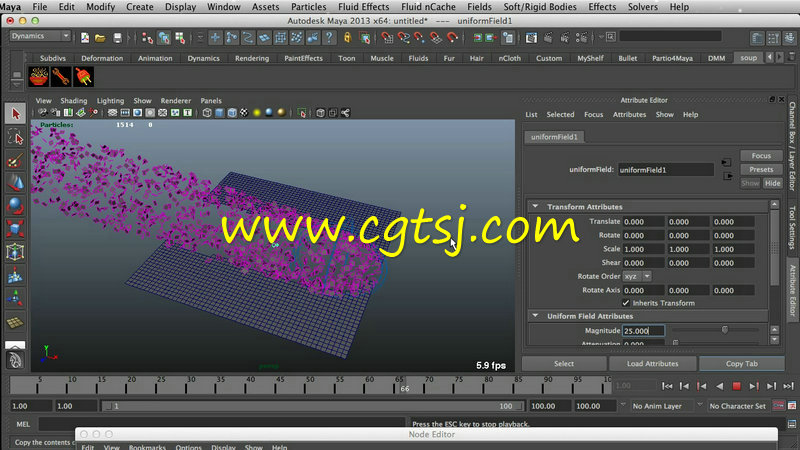Toggle Attribute Editor sidebar icon top right
Viewport: 800px width, 450px height.
tap(757, 38)
